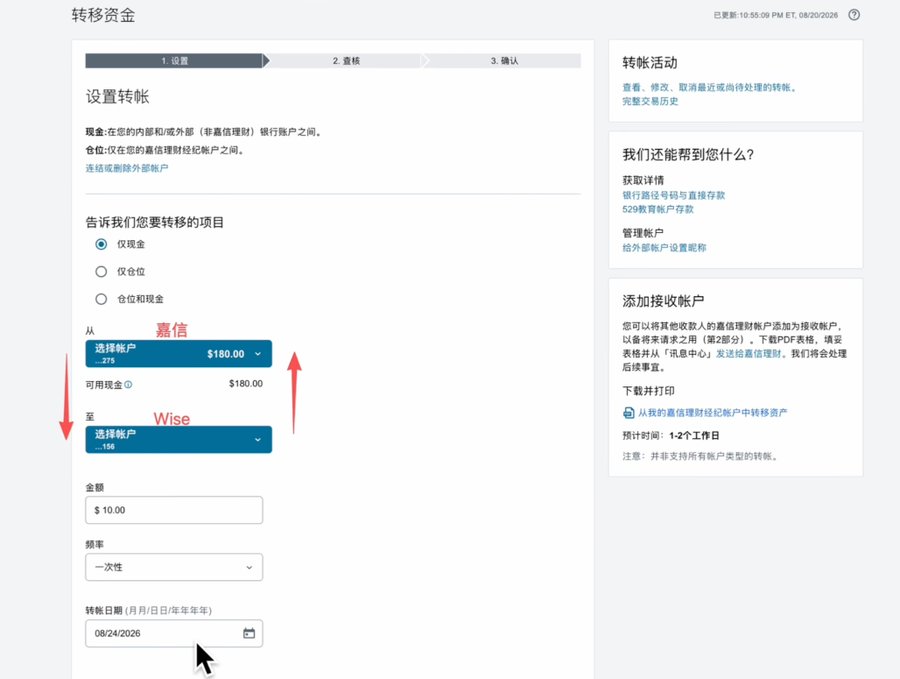Open 连结或删除外部帐户 link

point(127,168)
